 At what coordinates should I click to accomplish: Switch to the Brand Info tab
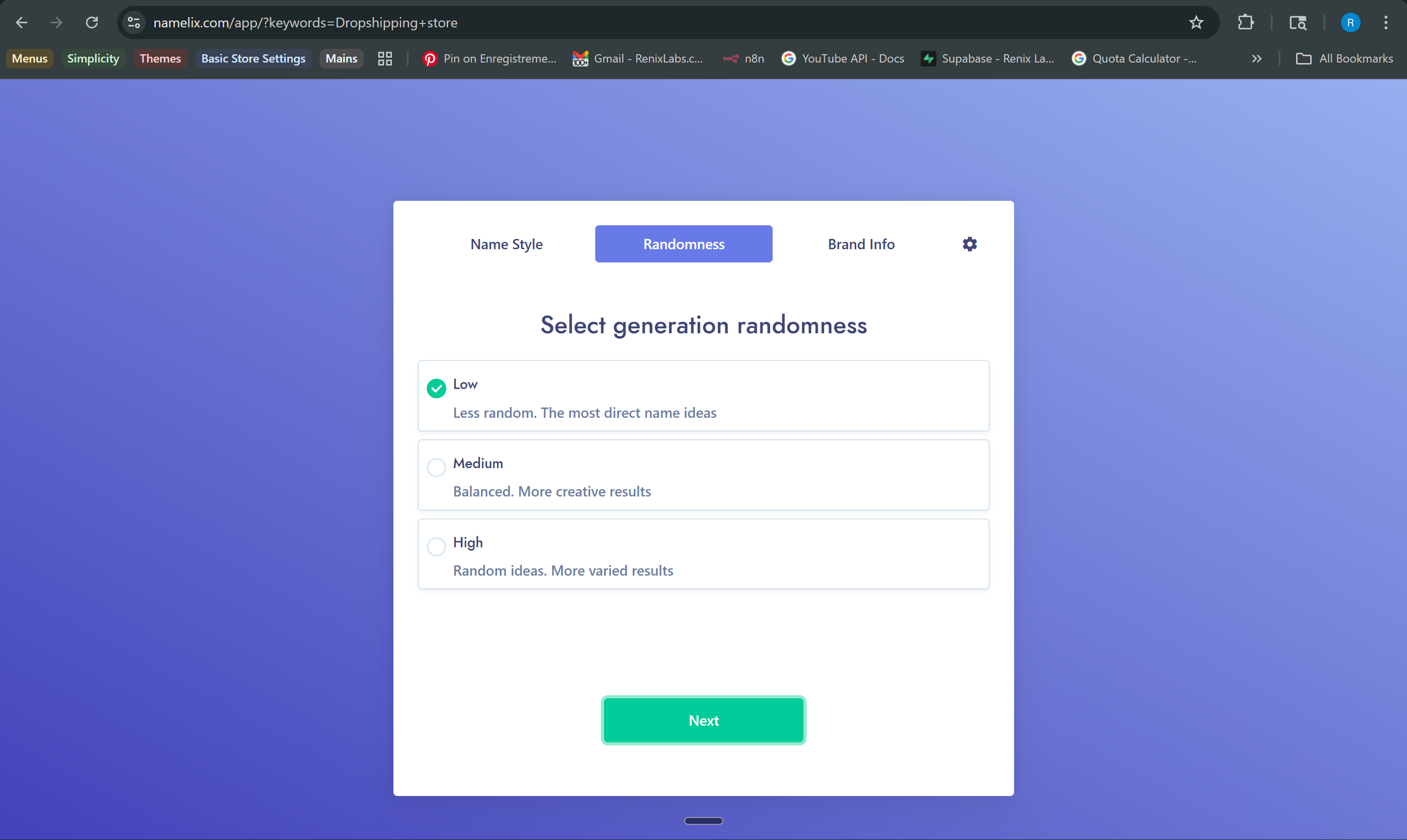tap(861, 244)
